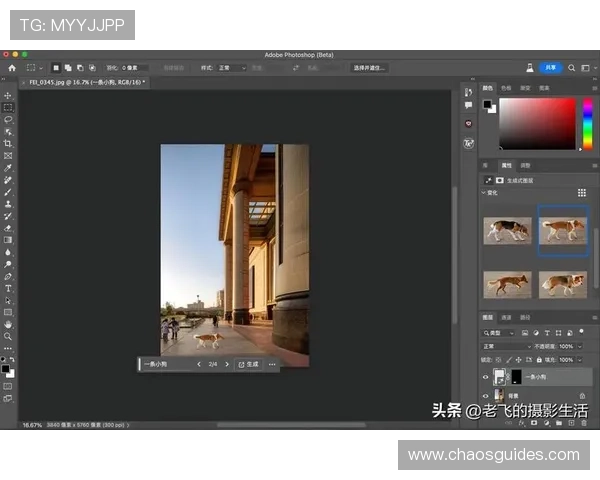Select the Type tool
This screenshot has width=600, height=480.
[x=8, y=288]
